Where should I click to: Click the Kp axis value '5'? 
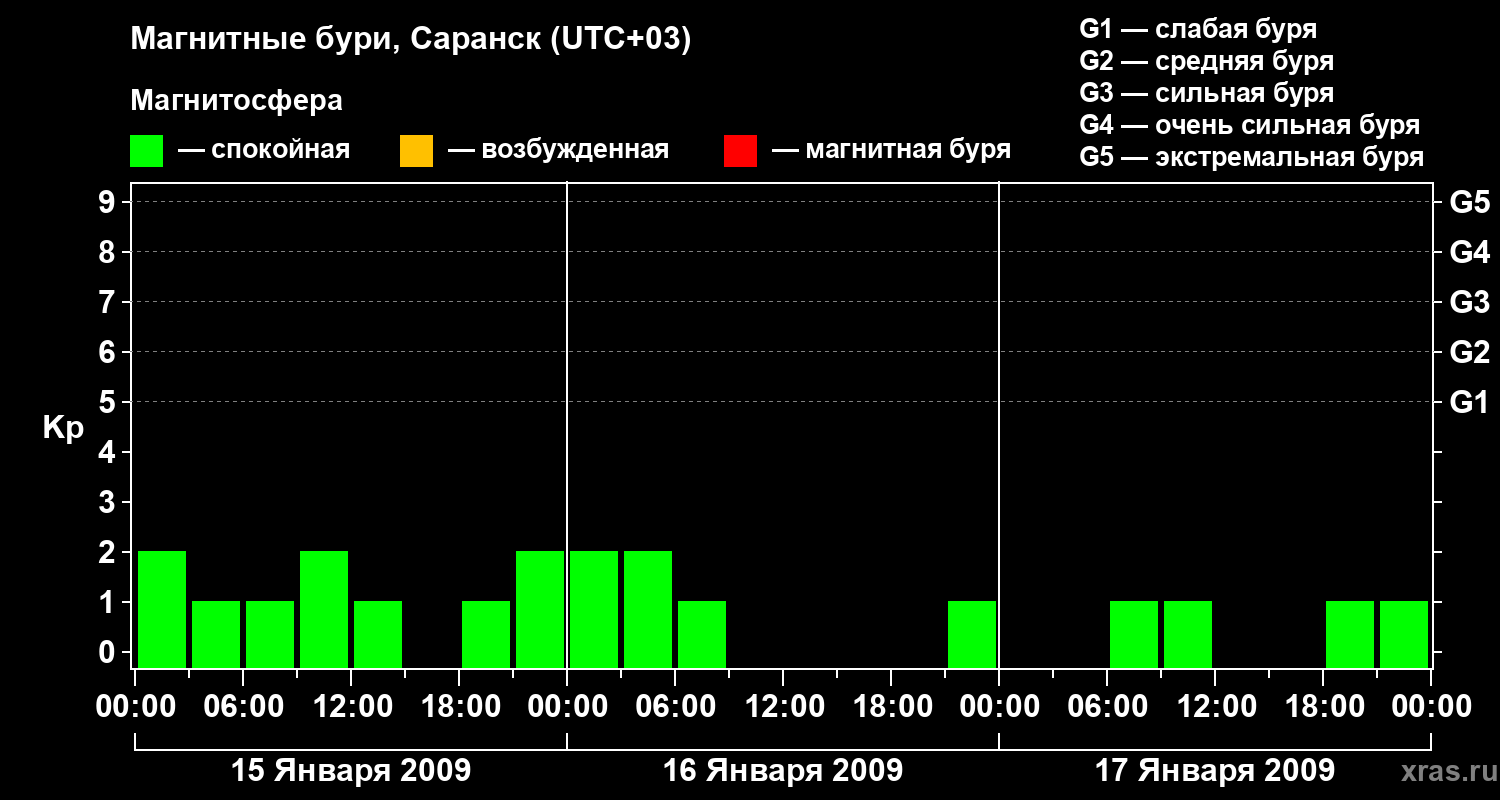pyautogui.click(x=109, y=402)
